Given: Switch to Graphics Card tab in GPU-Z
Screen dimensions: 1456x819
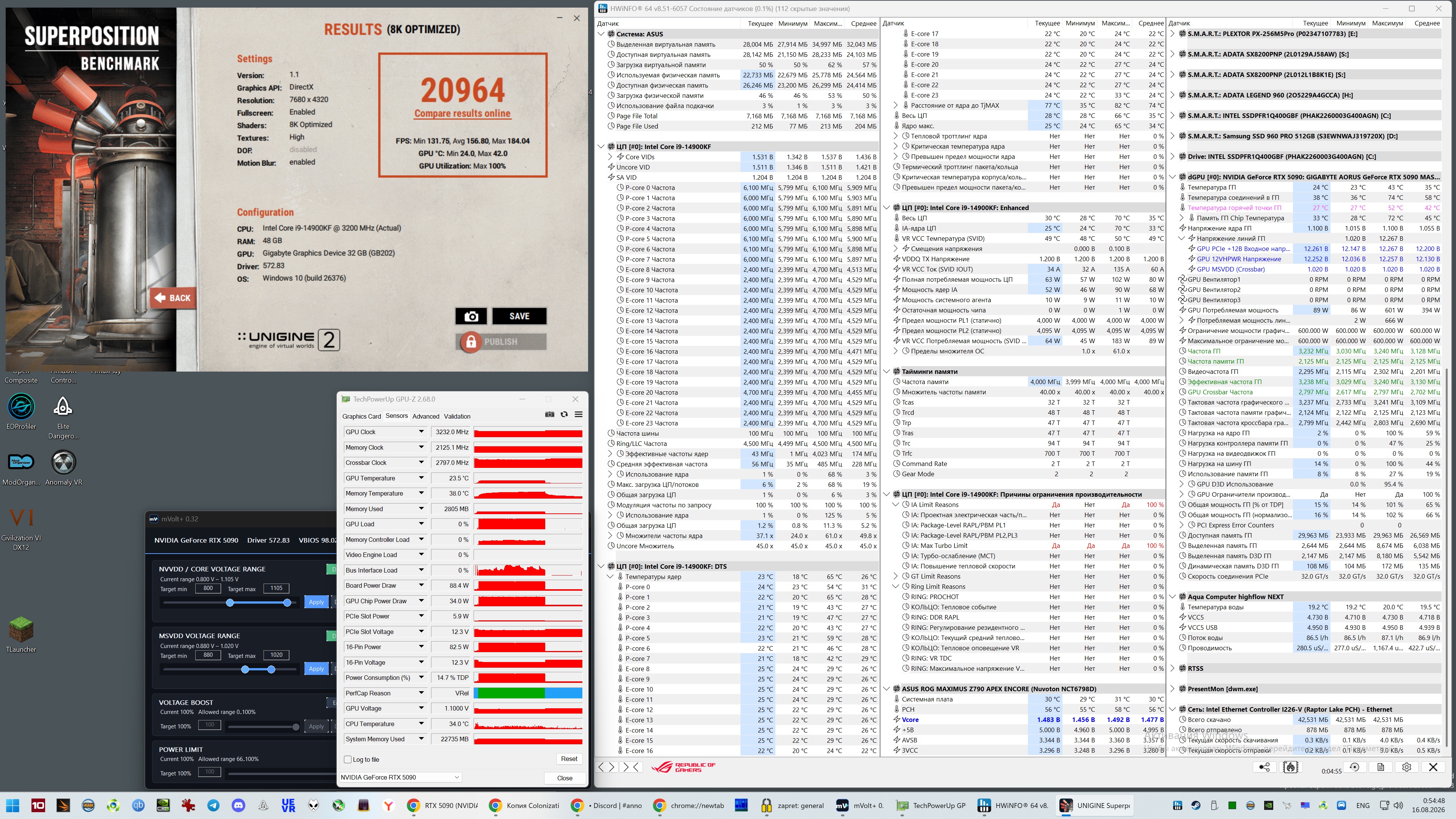Looking at the screenshot, I should pyautogui.click(x=361, y=417).
